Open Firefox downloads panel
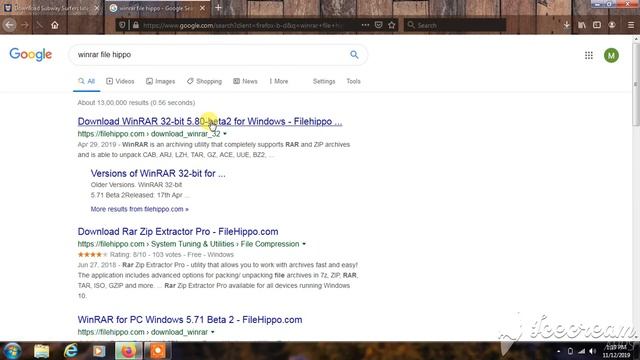640x360 pixels. 567,25
